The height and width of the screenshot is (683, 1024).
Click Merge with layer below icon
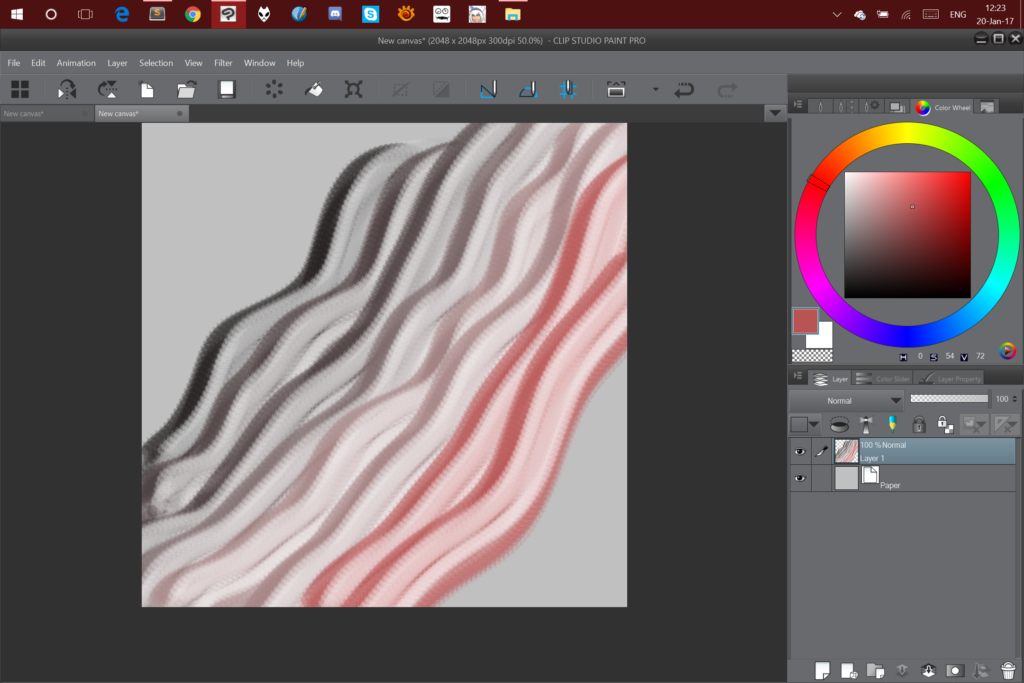(x=928, y=670)
